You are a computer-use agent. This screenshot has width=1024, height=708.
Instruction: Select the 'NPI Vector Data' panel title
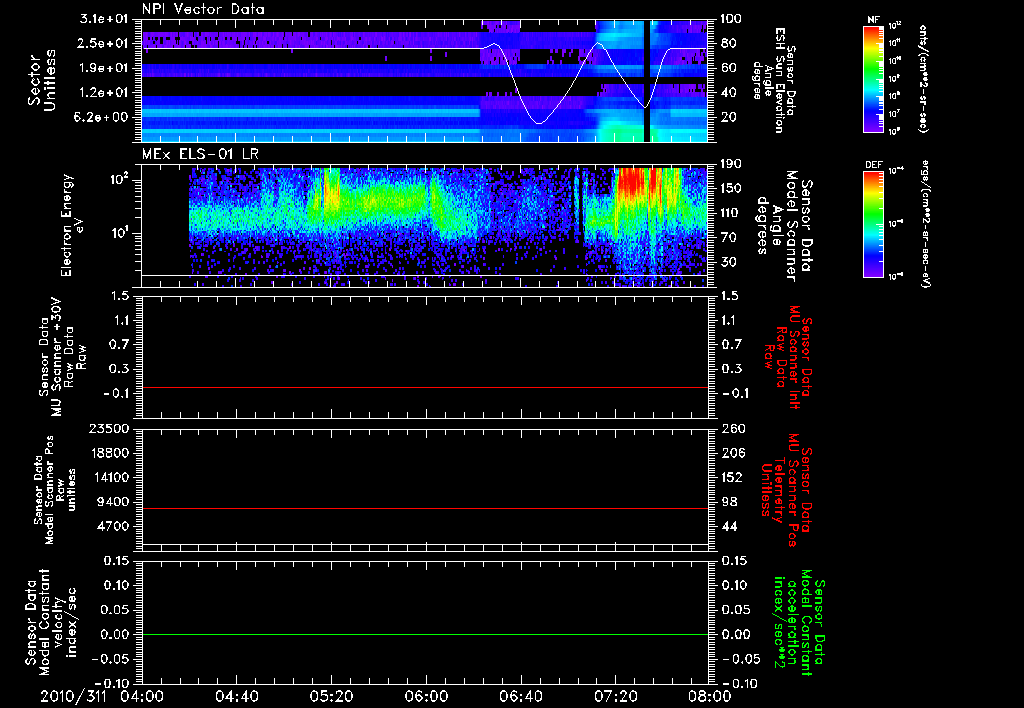coord(203,9)
